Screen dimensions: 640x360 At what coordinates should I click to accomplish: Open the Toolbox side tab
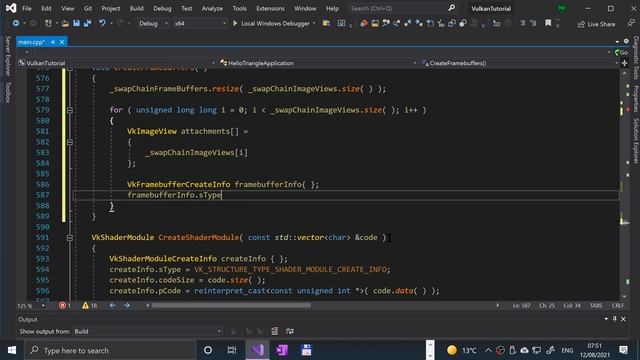pyautogui.click(x=8, y=92)
